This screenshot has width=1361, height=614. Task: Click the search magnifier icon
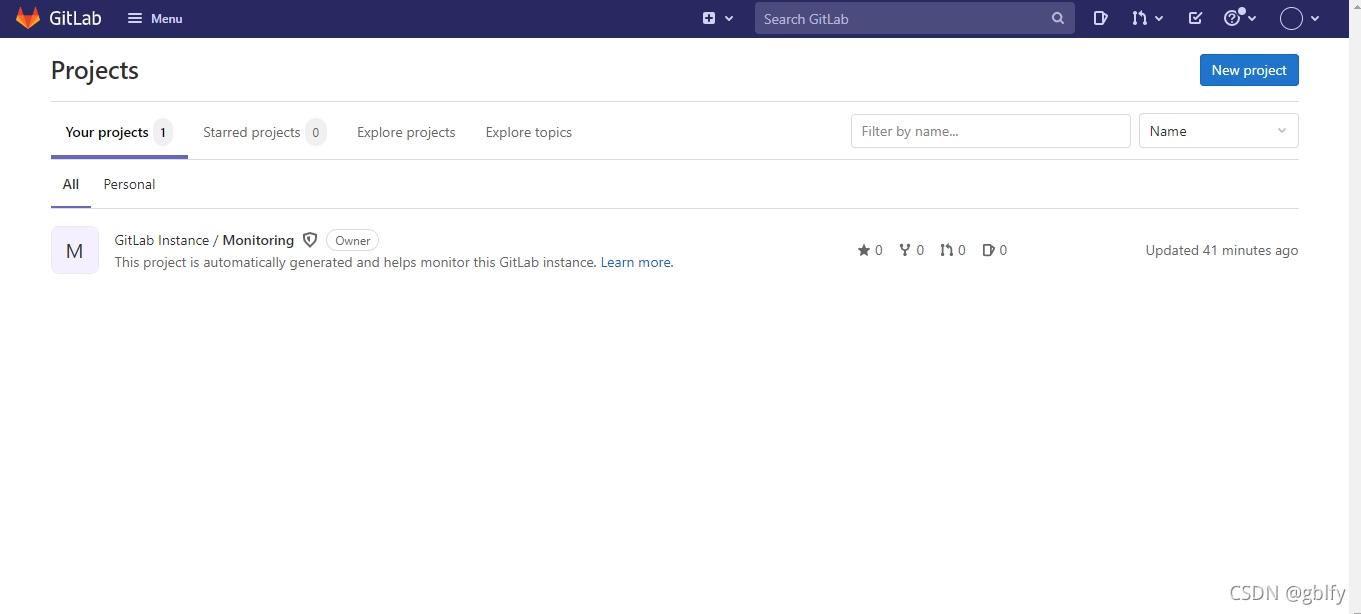1058,18
